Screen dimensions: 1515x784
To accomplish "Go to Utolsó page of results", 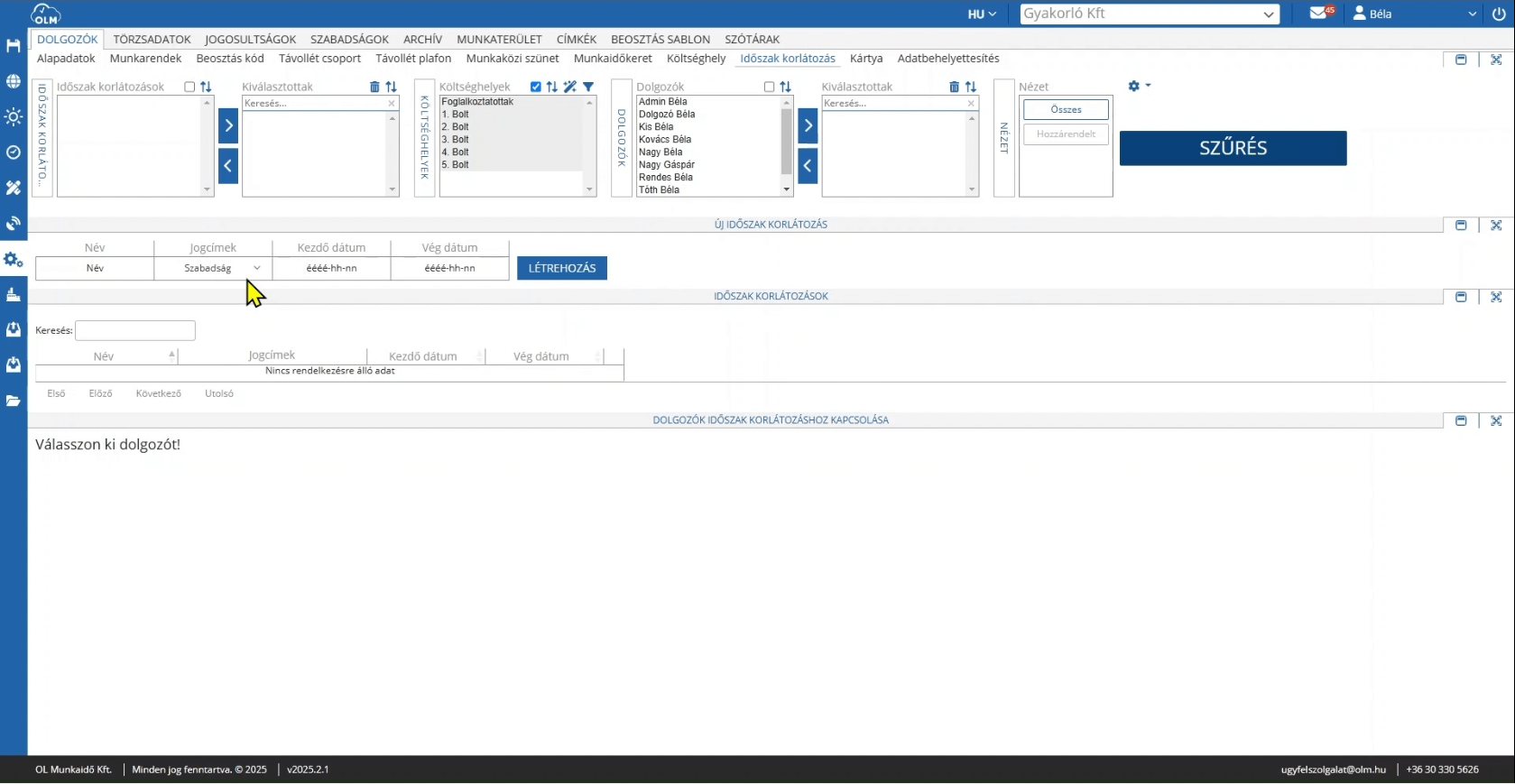I will (x=219, y=393).
